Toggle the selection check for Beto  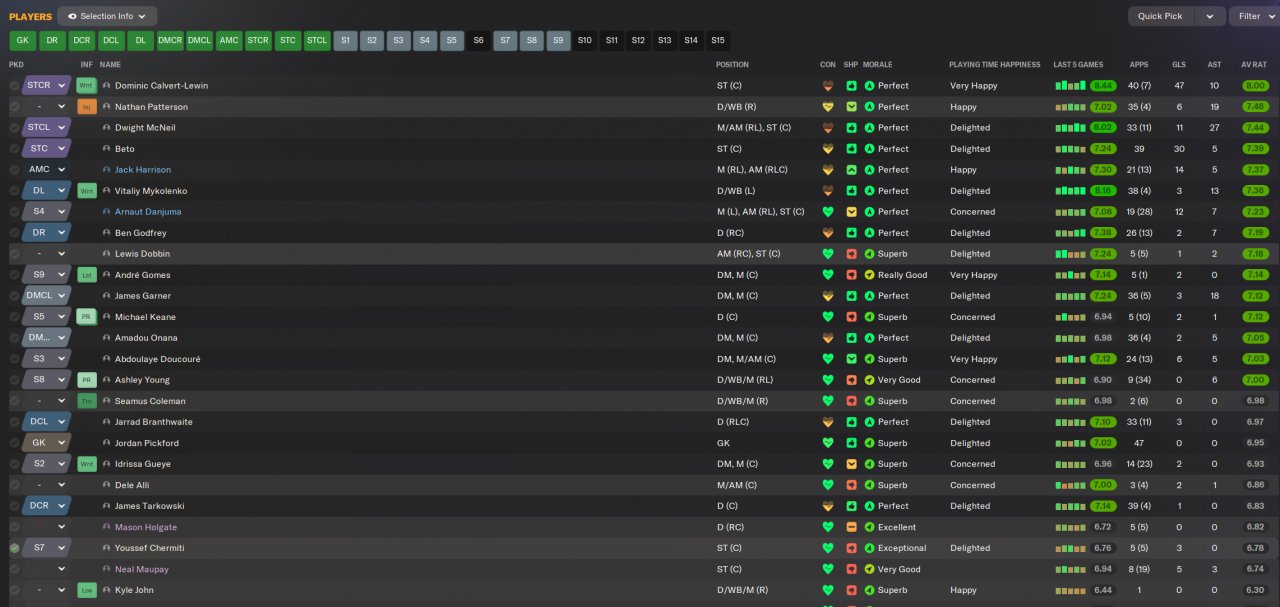click(x=14, y=149)
